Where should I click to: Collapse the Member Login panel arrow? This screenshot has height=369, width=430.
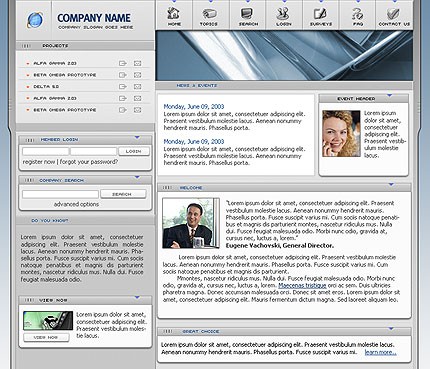(x=137, y=137)
